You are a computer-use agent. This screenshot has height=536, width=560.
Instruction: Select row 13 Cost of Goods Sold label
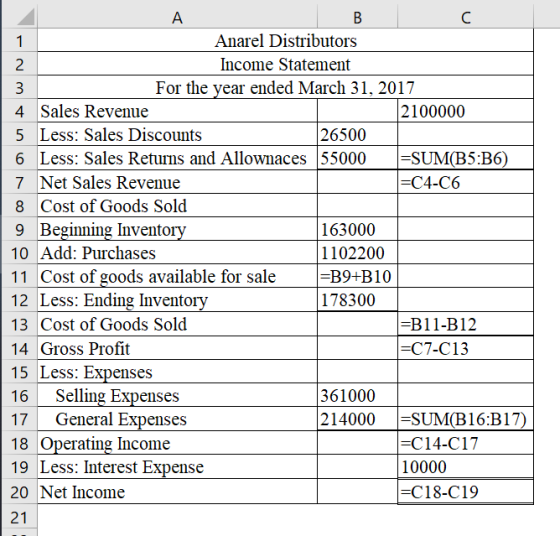click(x=178, y=324)
